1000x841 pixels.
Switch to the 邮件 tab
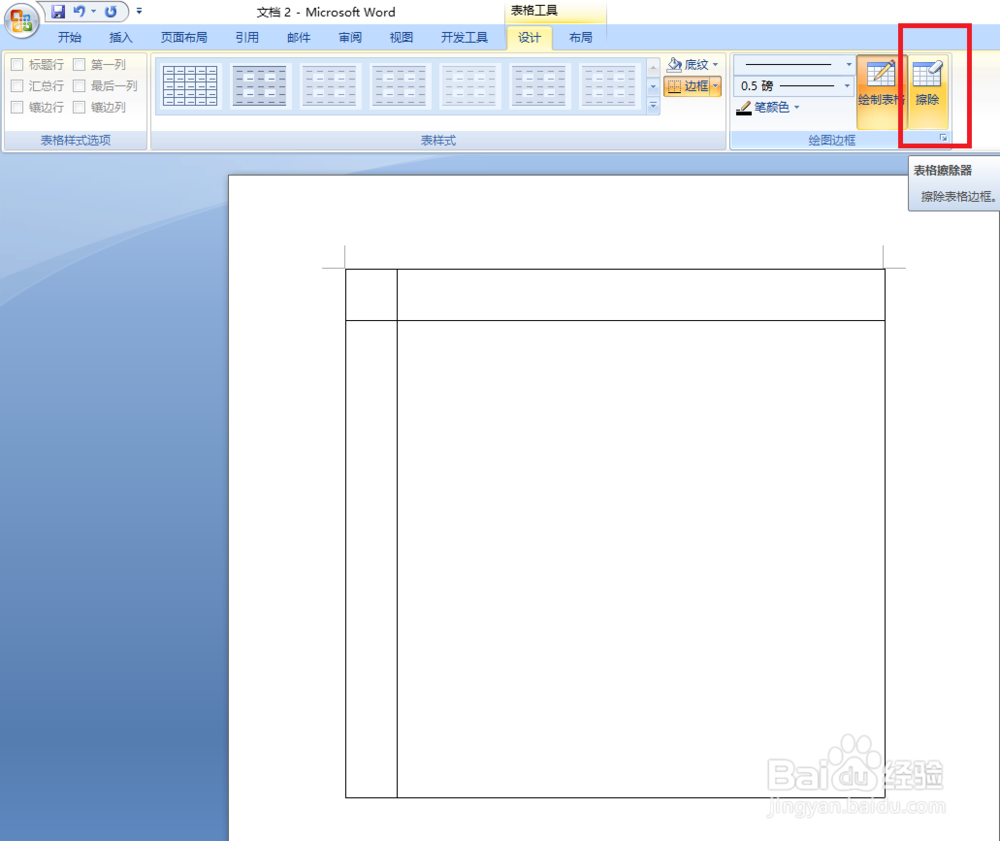coord(298,38)
